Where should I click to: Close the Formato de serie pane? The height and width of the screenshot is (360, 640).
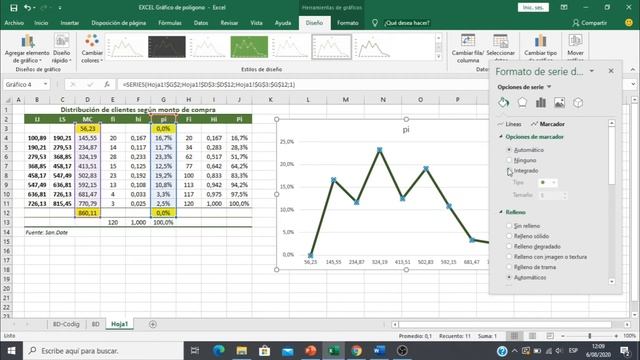[611, 71]
